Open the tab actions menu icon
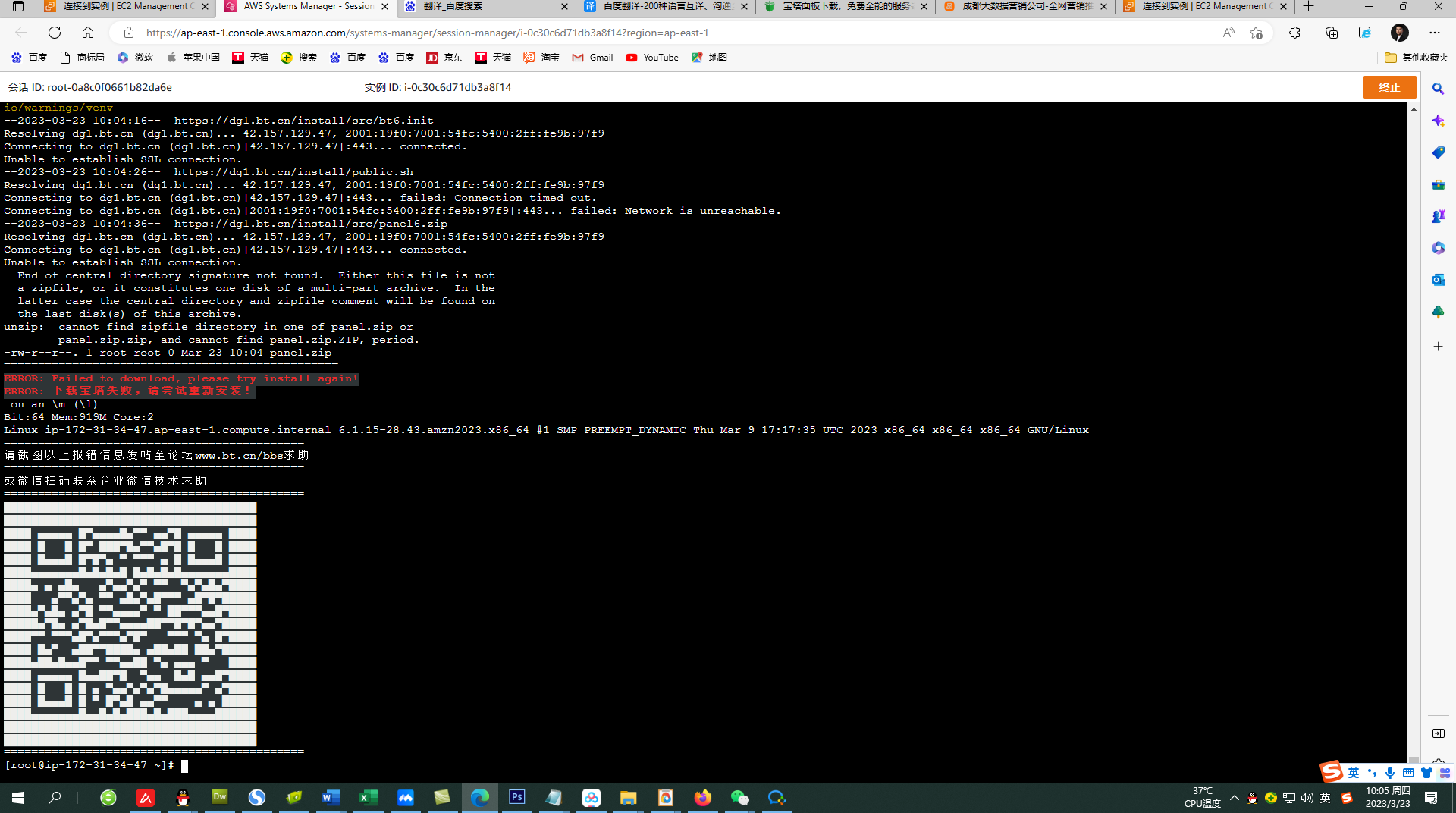The width and height of the screenshot is (1456, 813). click(x=18, y=6)
